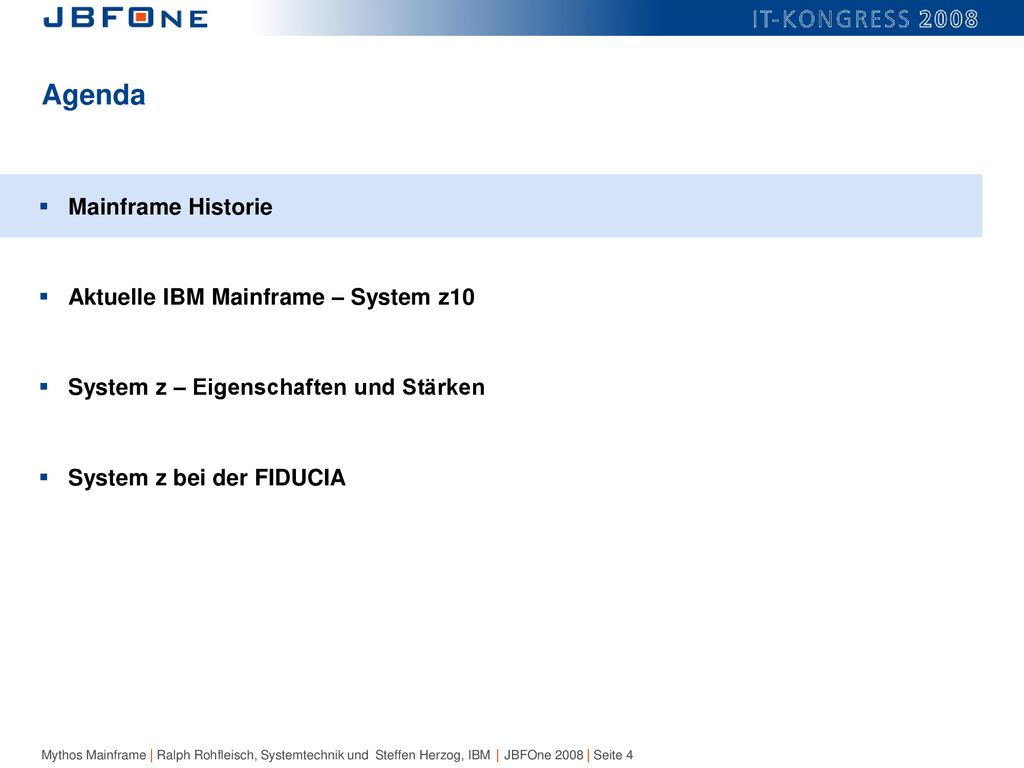
Task: Select the Agenda slide title
Action: [93, 95]
